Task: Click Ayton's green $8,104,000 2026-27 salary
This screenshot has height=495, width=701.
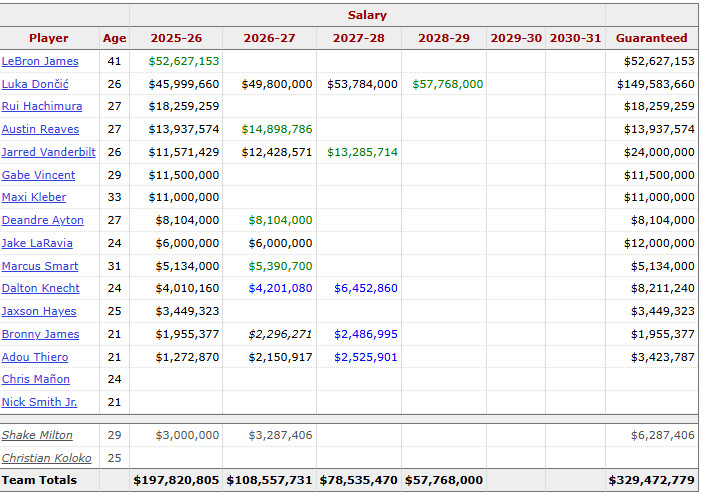Action: (x=280, y=220)
